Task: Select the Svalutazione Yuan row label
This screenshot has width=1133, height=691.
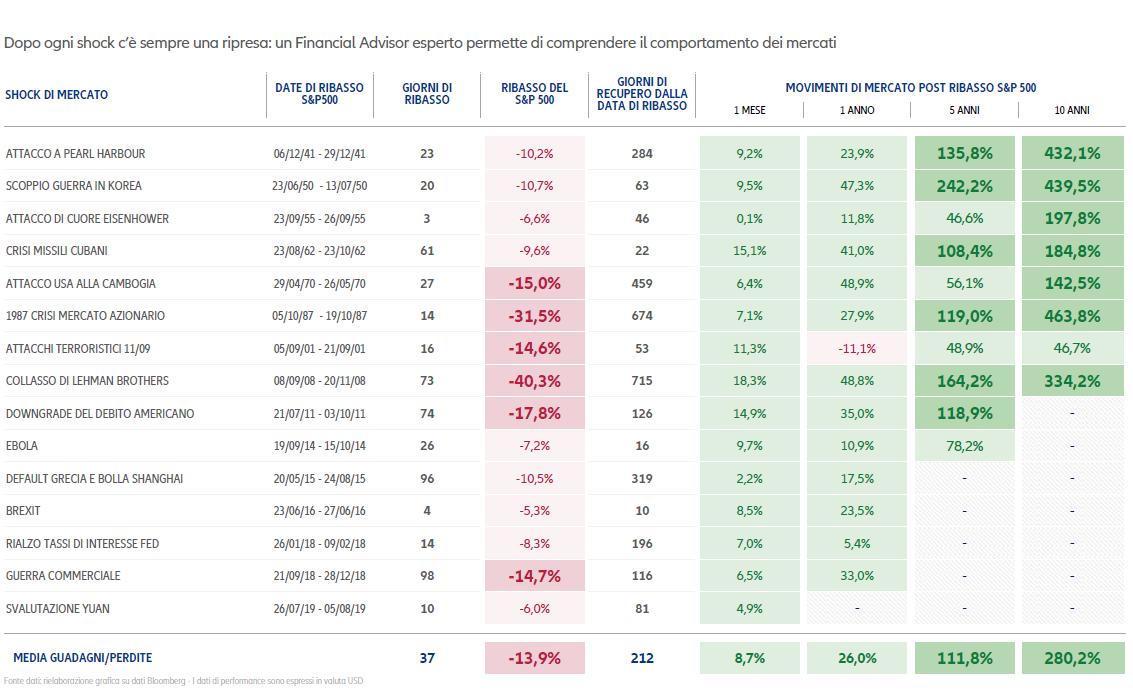Action: (58, 609)
